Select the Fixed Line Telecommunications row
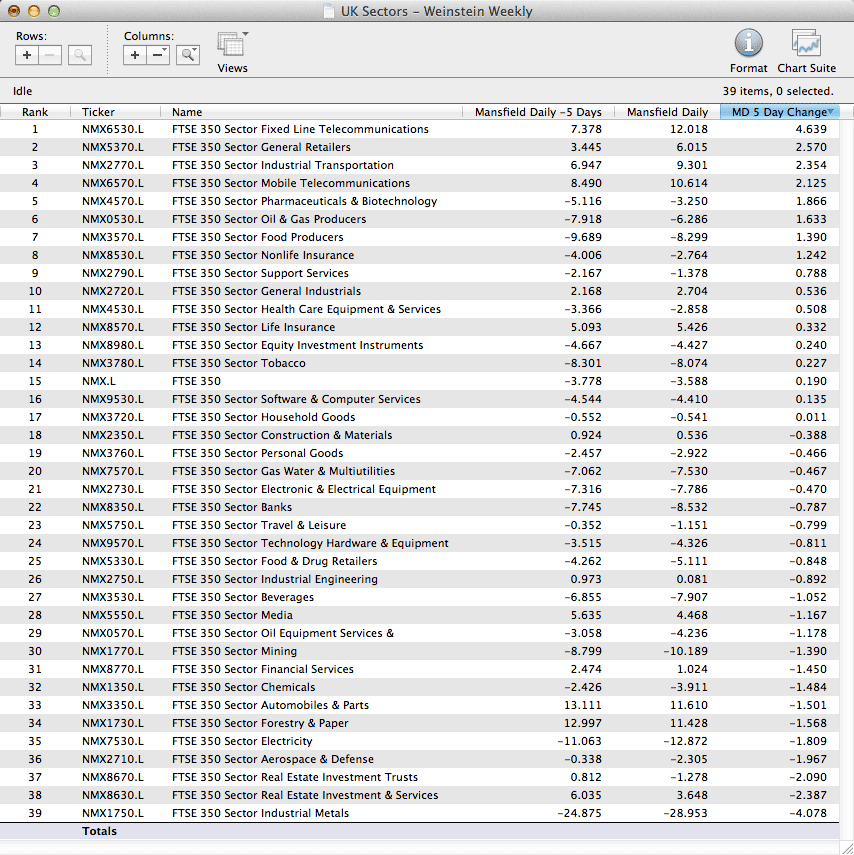The image size is (854, 855). coord(300,129)
